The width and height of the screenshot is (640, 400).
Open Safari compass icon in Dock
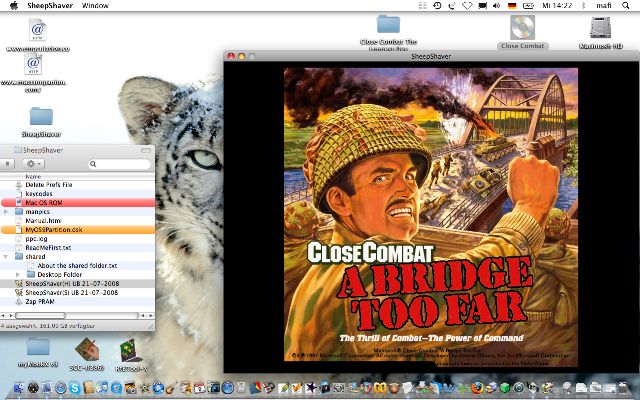61,387
